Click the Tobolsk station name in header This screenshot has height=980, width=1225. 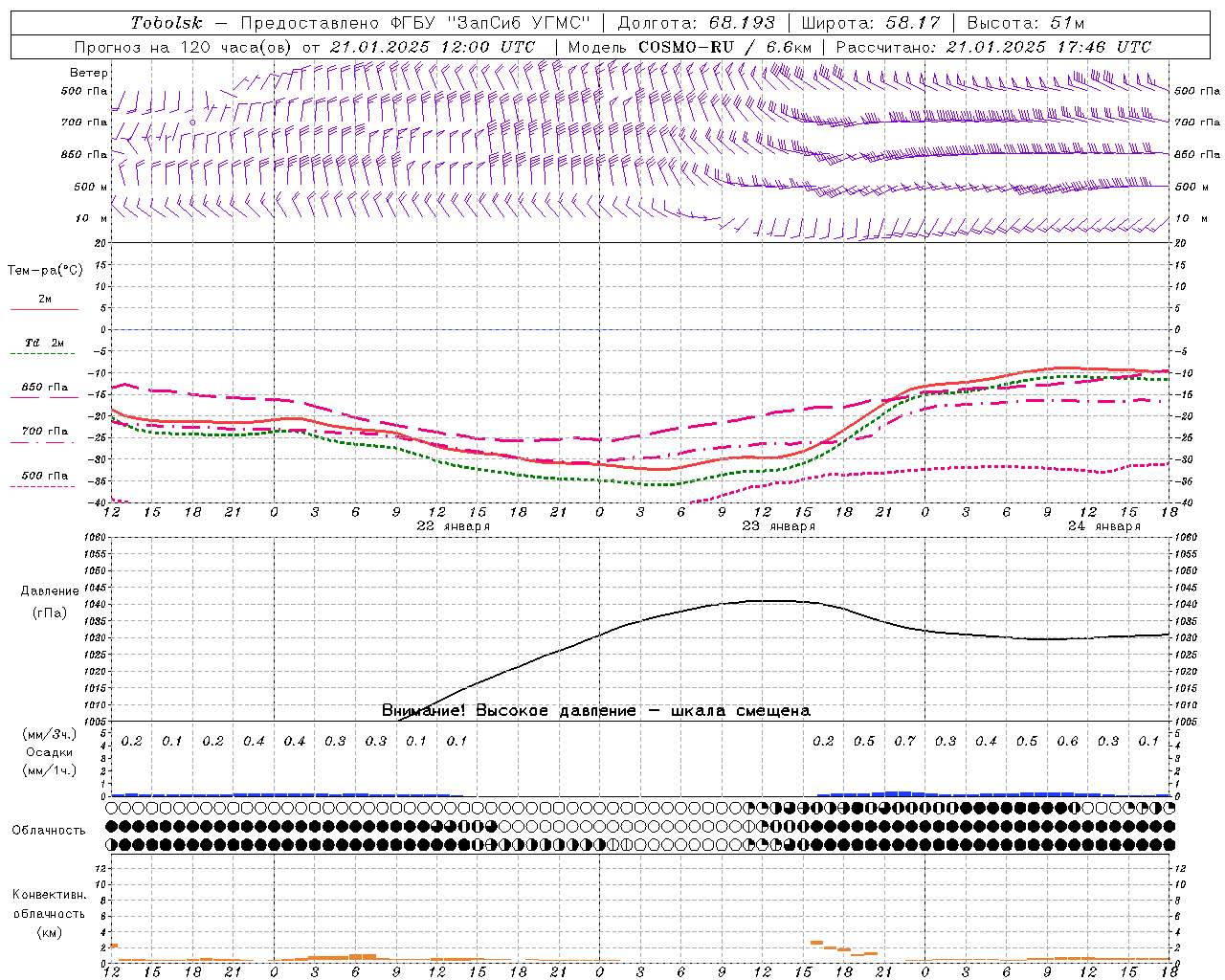click(167, 23)
